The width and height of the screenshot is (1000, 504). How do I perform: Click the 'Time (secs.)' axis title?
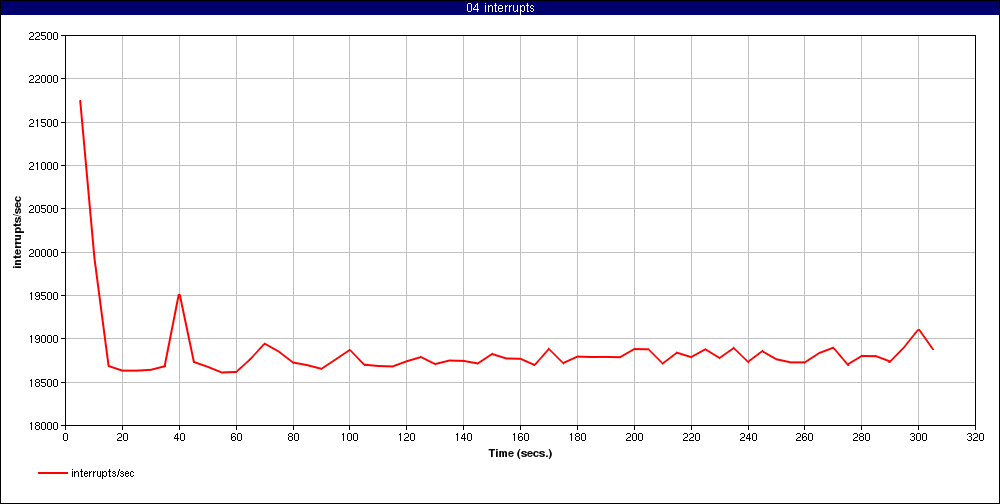pyautogui.click(x=520, y=454)
